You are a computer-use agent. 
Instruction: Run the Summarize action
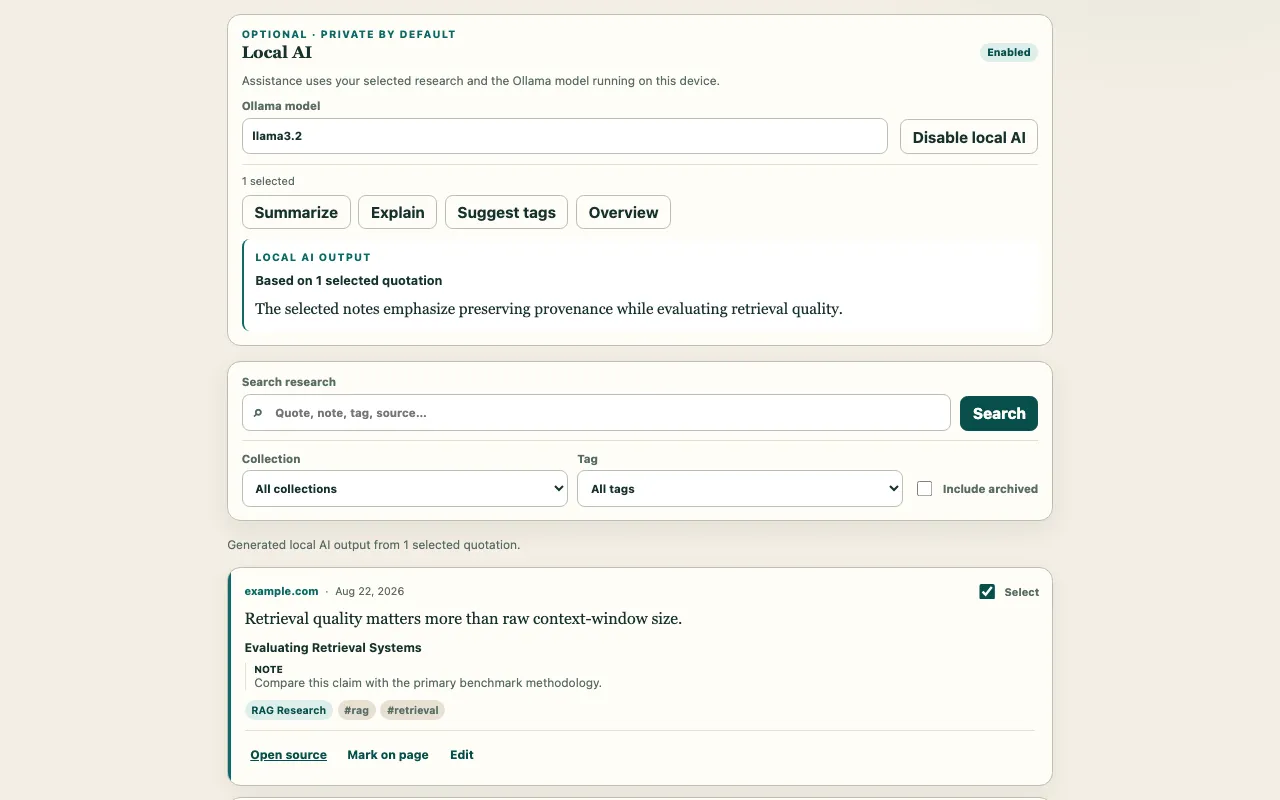[x=296, y=212]
